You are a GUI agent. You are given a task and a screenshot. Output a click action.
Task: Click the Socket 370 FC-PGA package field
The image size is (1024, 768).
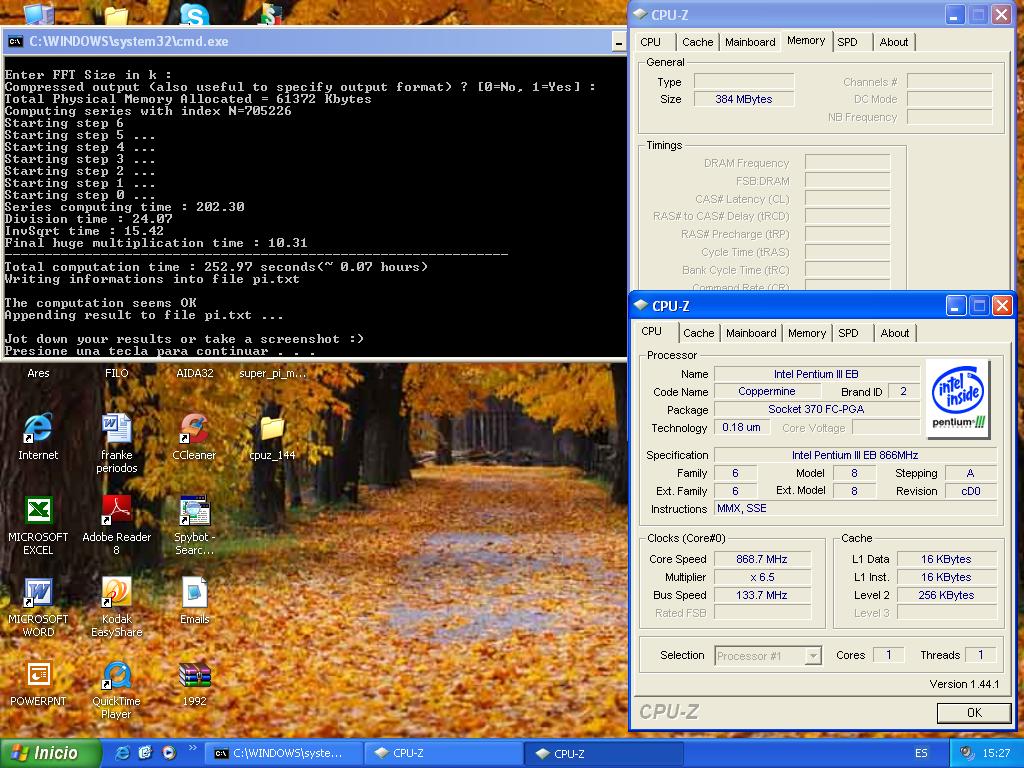tap(816, 409)
